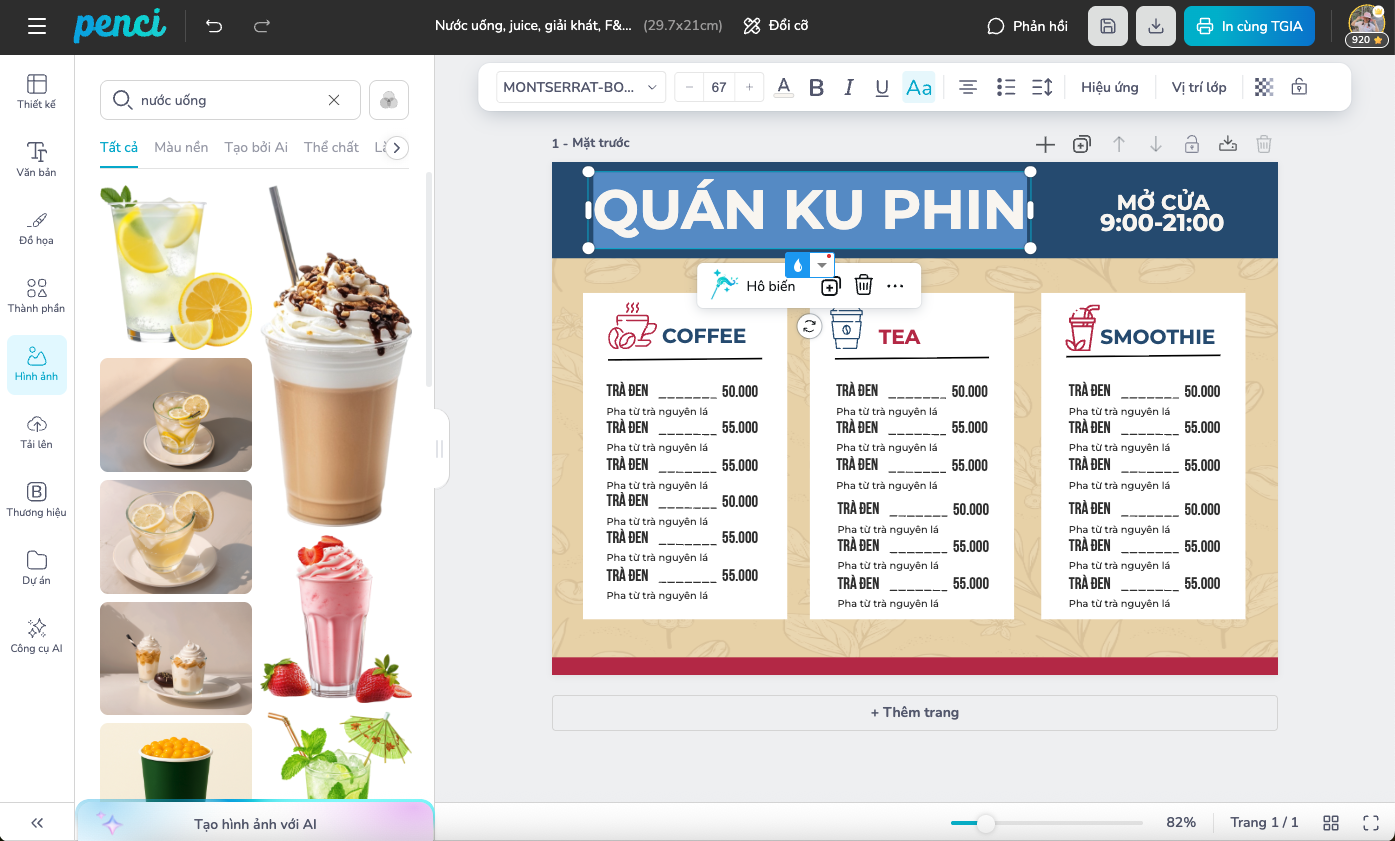Image resolution: width=1395 pixels, height=841 pixels.
Task: Delete selected element via floating trash icon
Action: coord(864,286)
